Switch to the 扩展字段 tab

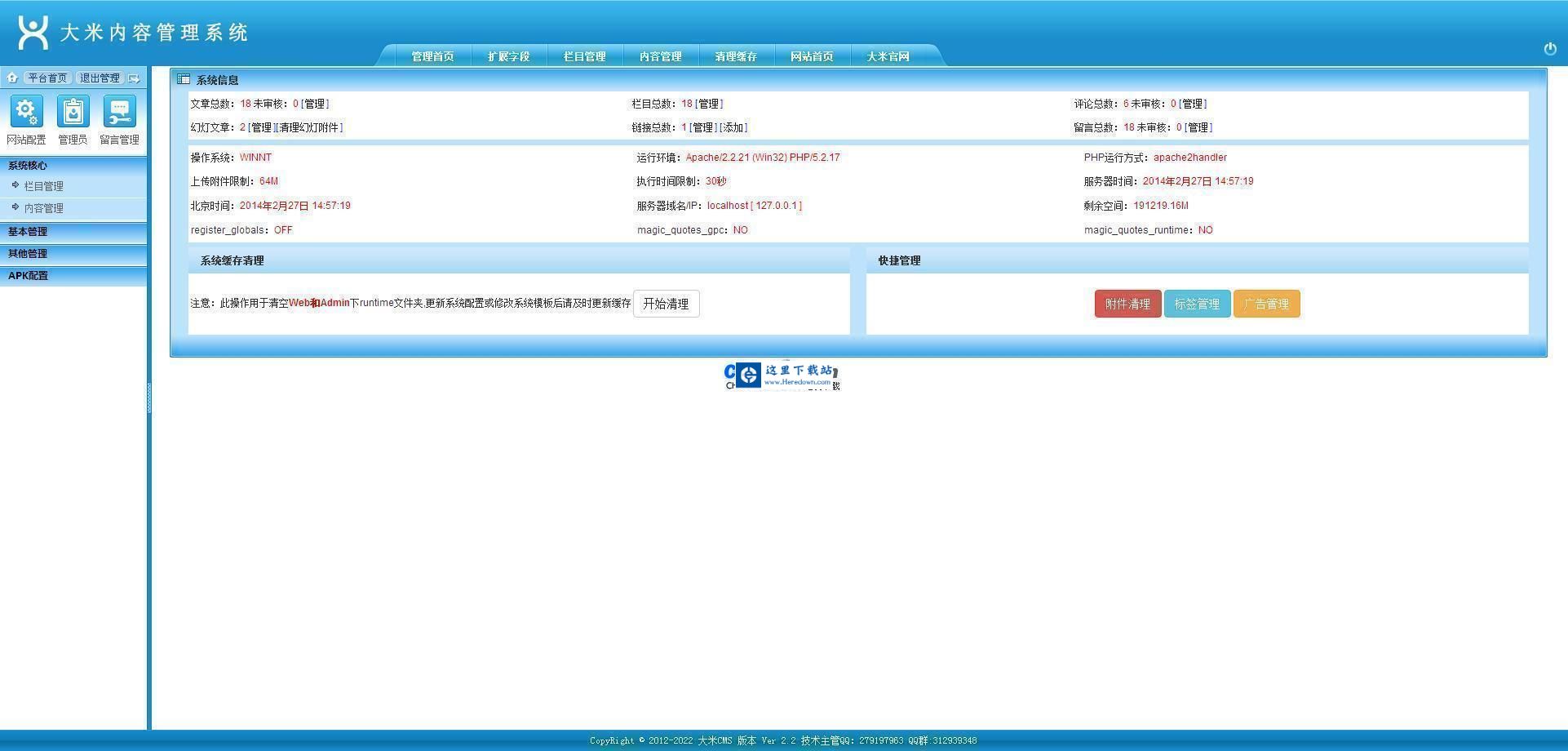508,56
